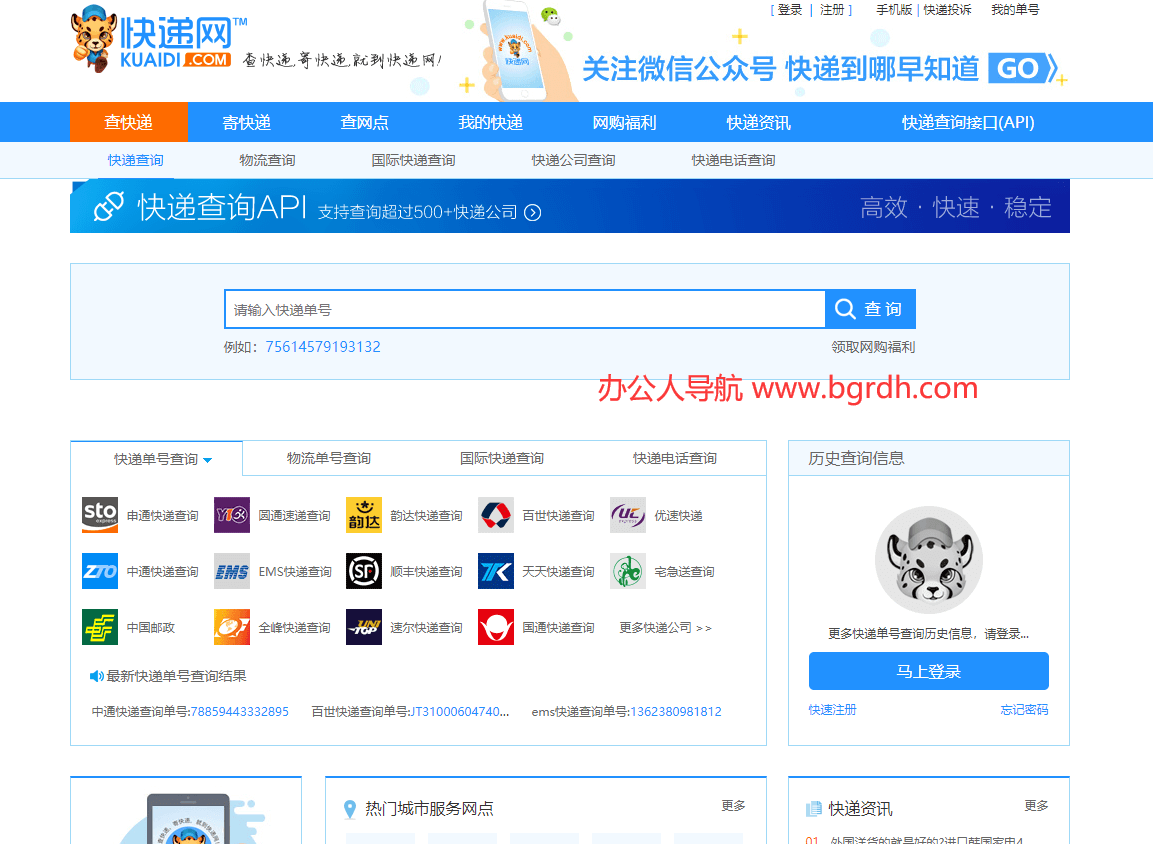Open 寄快递 in the main navigation
The height and width of the screenshot is (844, 1153).
tap(246, 123)
